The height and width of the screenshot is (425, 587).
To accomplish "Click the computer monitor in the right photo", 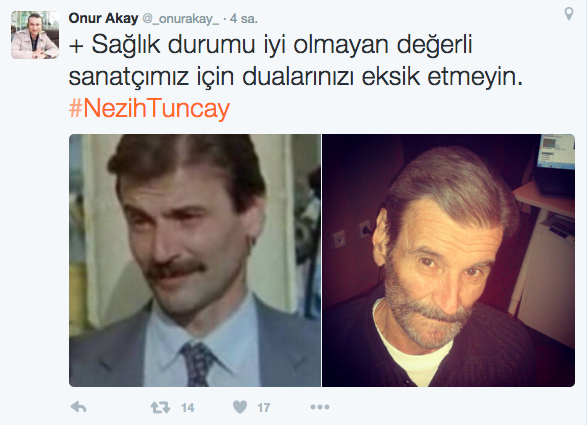I will tap(556, 152).
